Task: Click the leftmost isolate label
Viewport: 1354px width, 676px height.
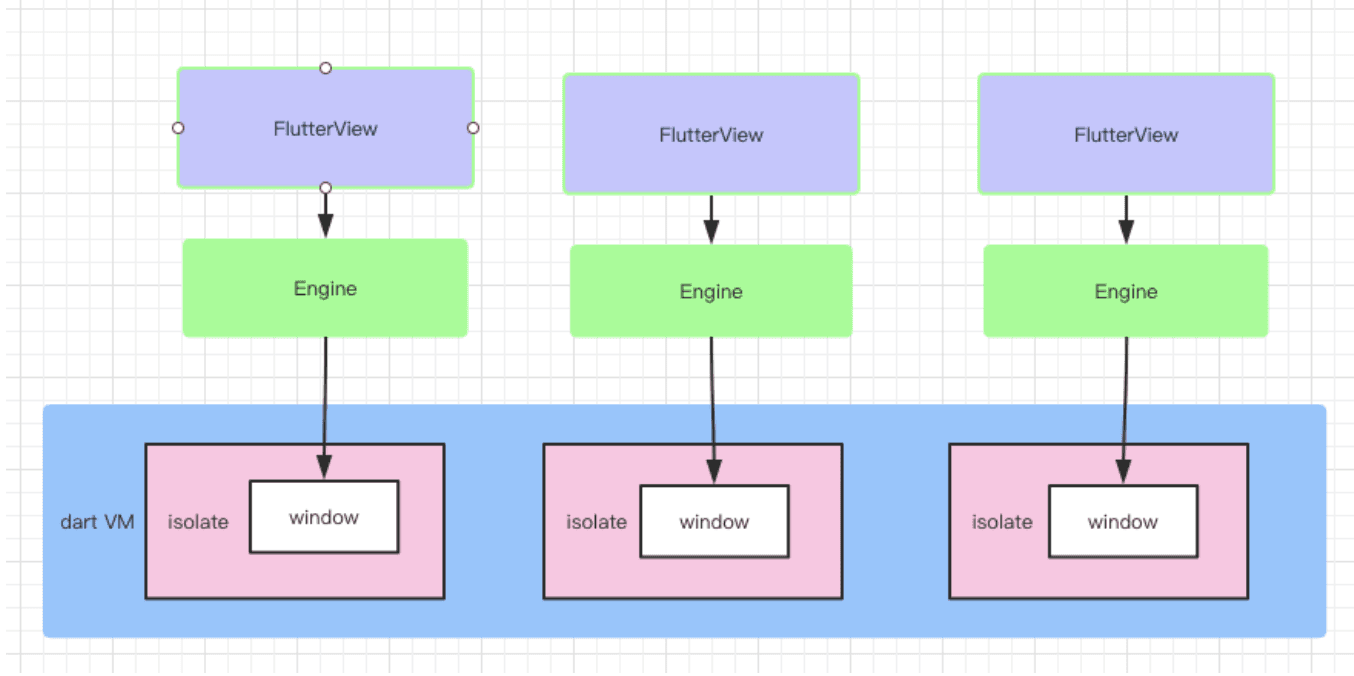Action: tap(198, 521)
